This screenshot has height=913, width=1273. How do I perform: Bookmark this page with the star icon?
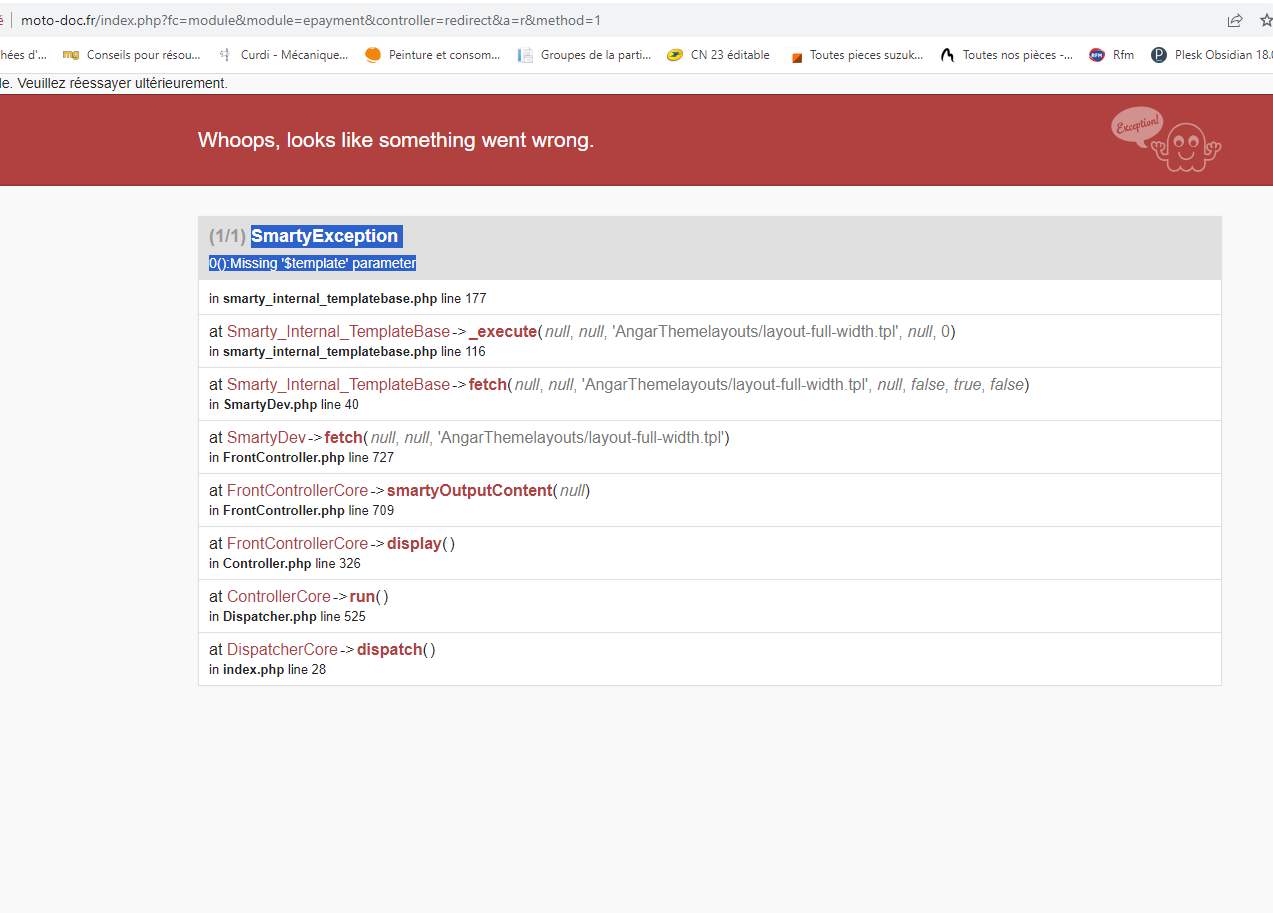pyautogui.click(x=1266, y=20)
